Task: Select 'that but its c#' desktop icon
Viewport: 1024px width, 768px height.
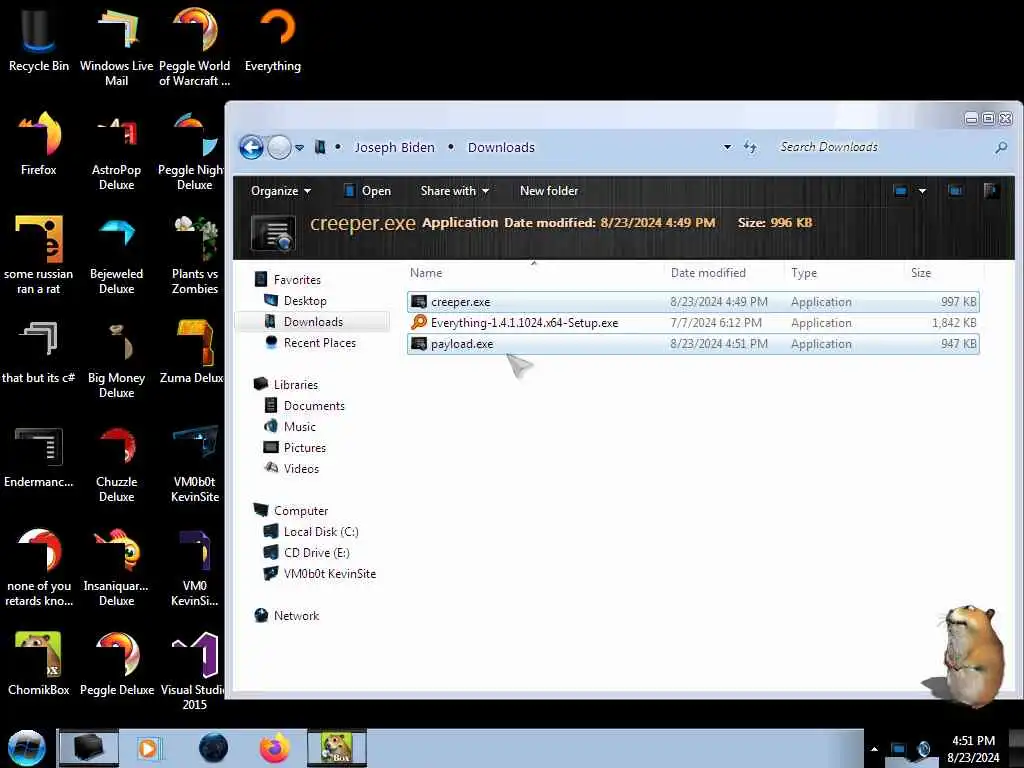Action: point(39,353)
